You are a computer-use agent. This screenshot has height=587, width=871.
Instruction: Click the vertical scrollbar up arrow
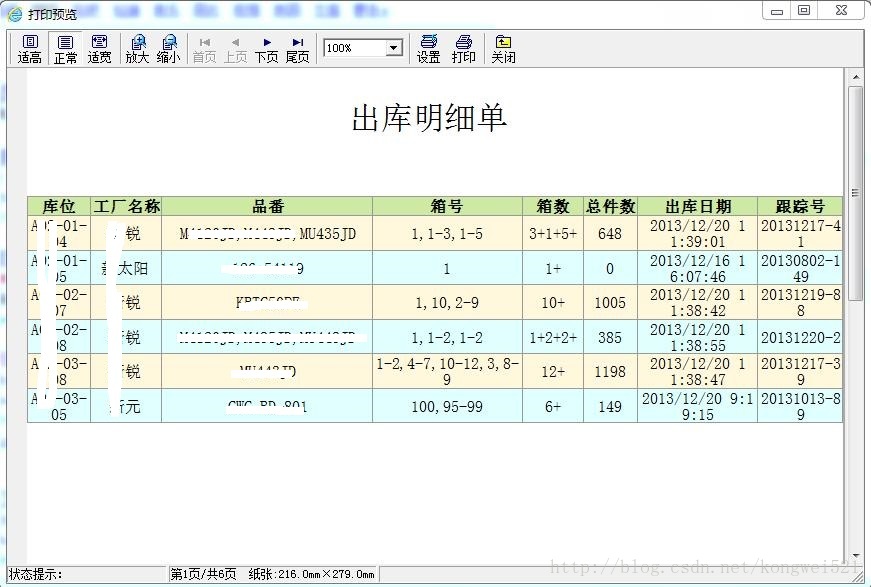pos(855,76)
